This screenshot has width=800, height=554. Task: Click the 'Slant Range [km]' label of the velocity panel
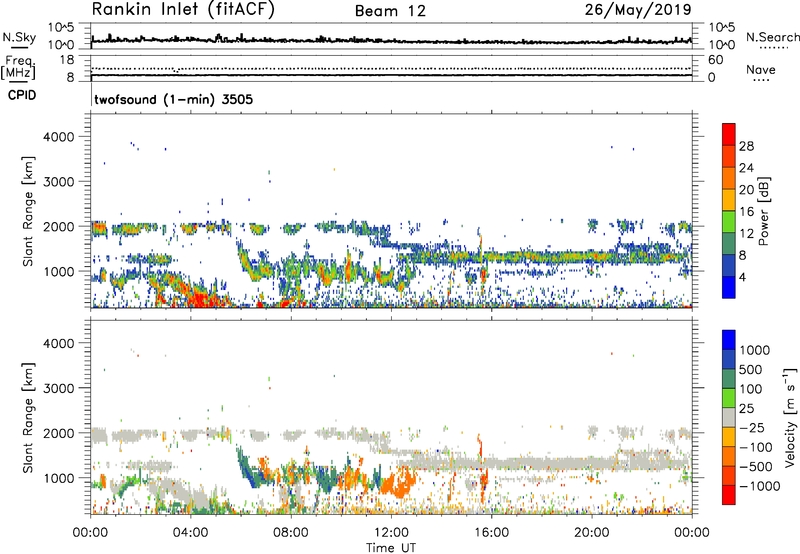tap(28, 418)
